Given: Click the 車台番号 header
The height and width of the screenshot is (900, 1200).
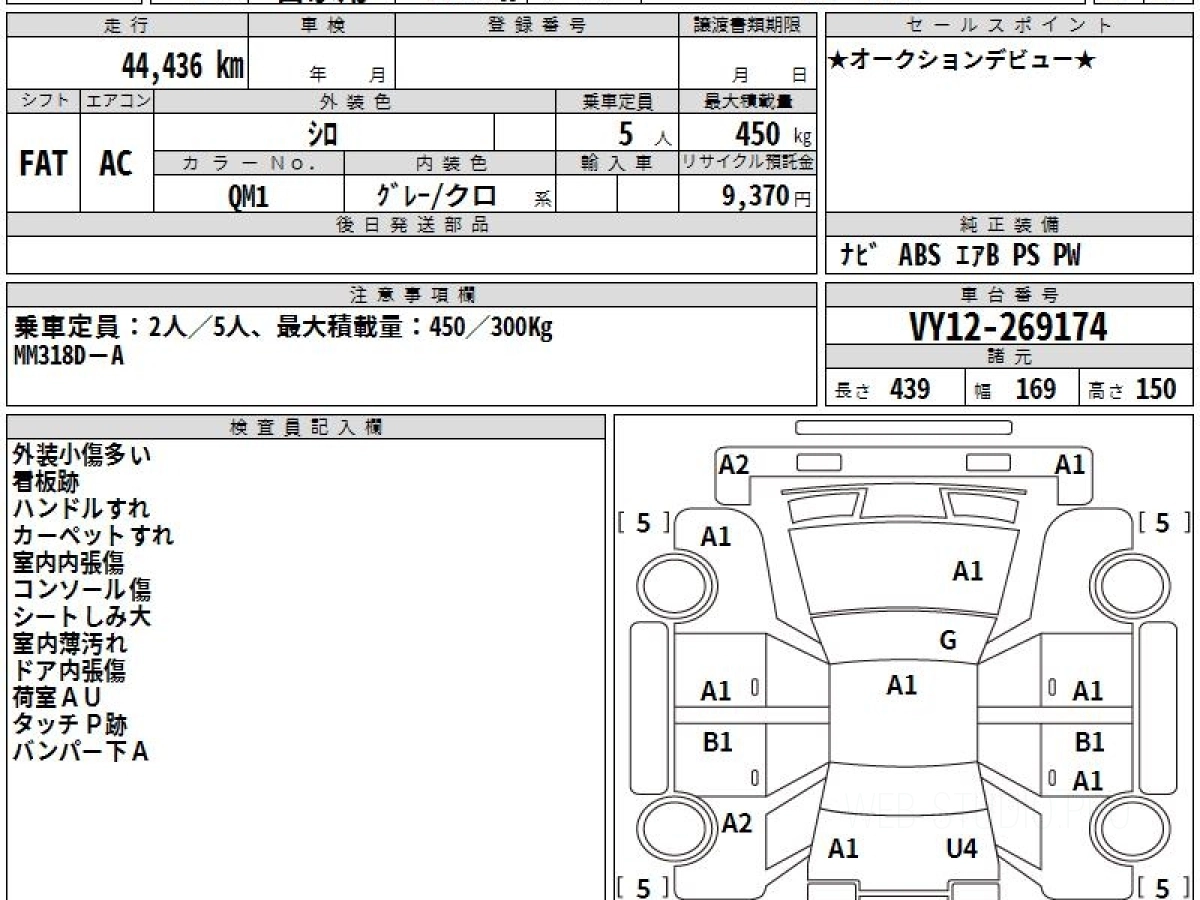Looking at the screenshot, I should [1010, 295].
